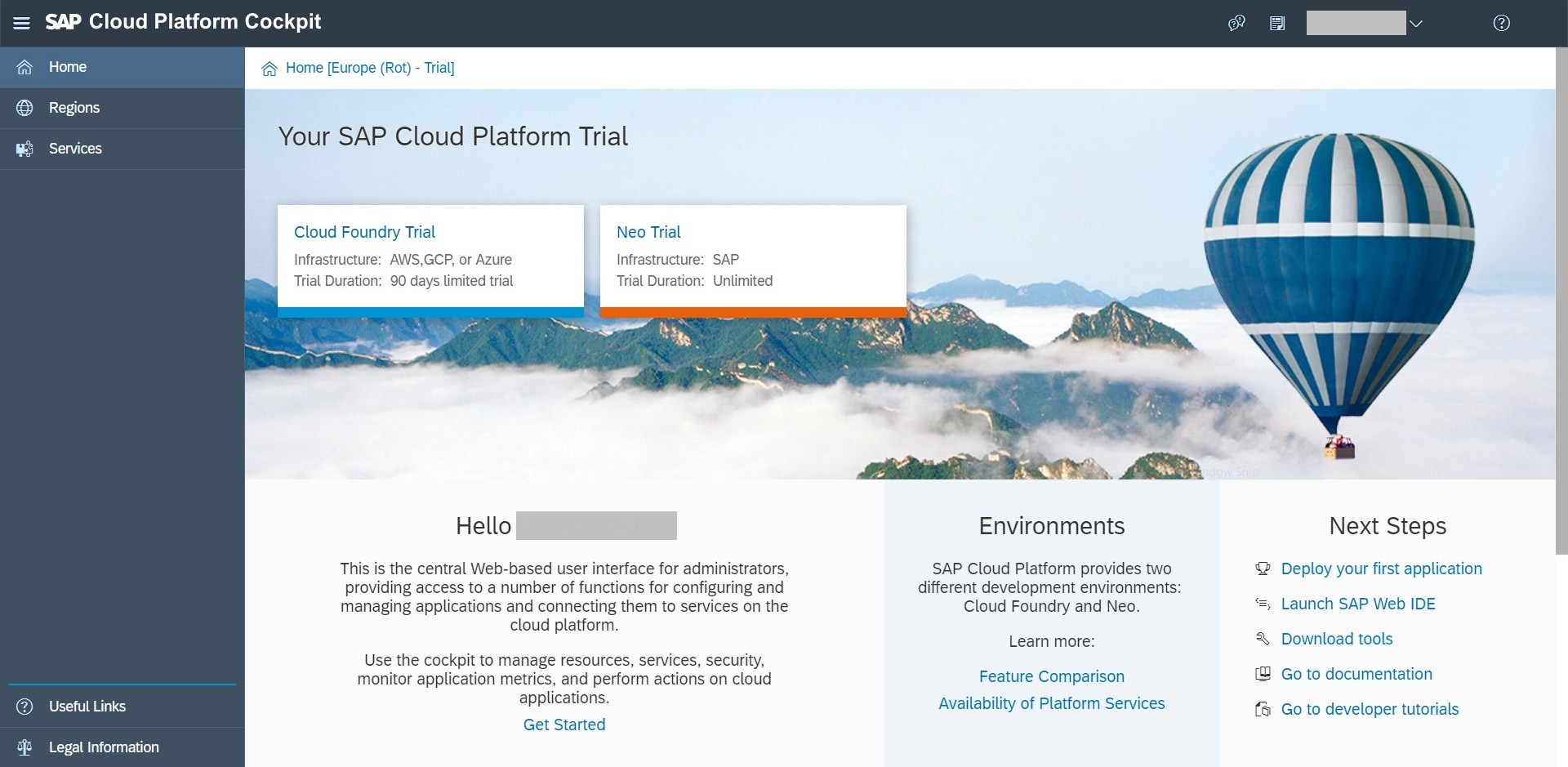Click the icon beside Go to developer tutorials
The height and width of the screenshot is (767, 1568).
[1263, 709]
